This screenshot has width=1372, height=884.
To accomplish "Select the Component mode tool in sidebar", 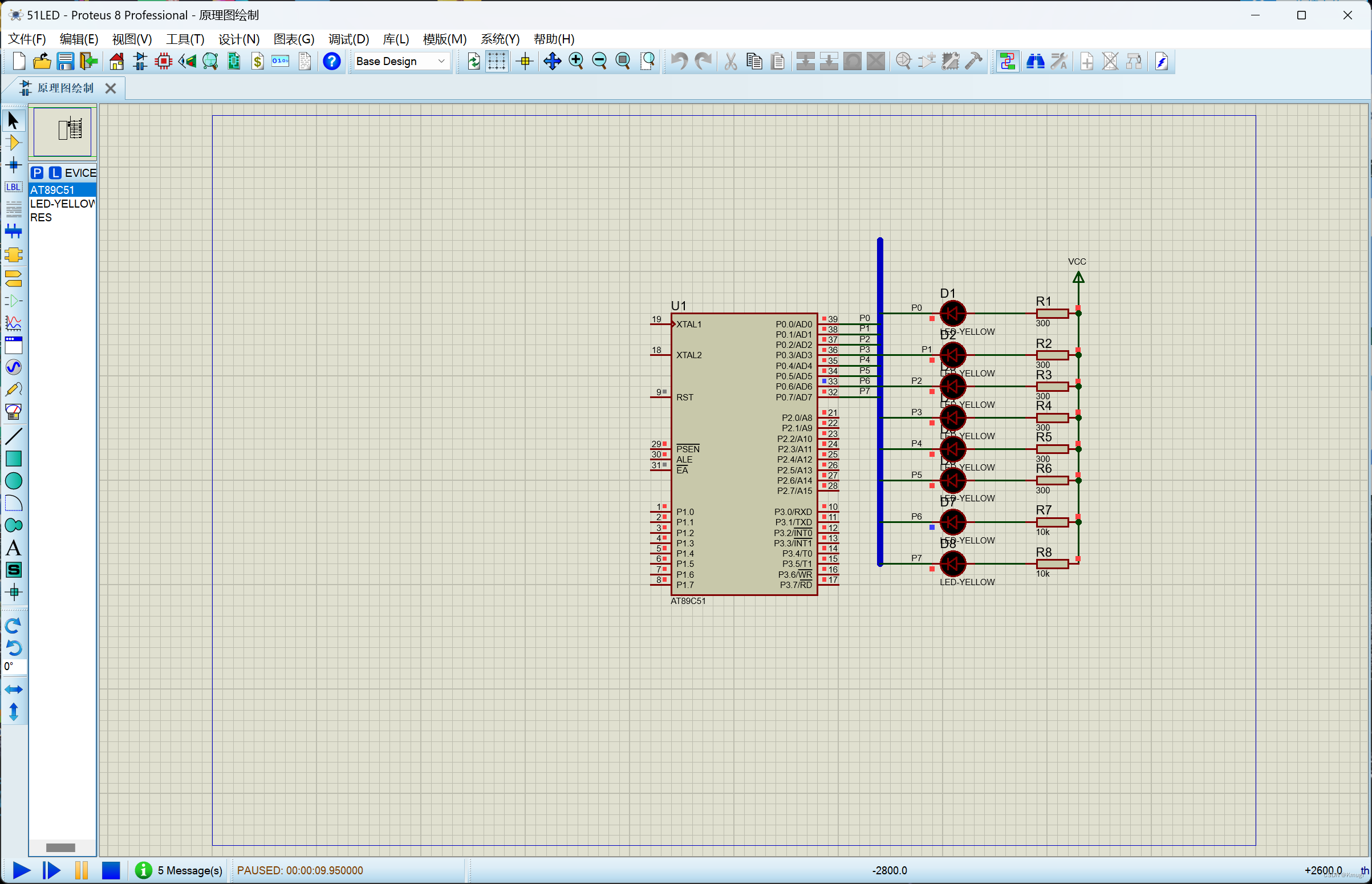I will [x=13, y=143].
